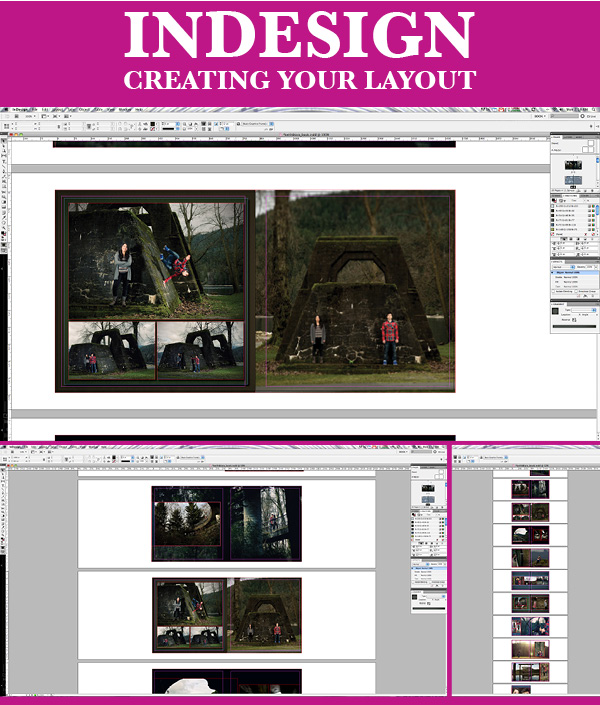Select the Selection tool in top screenshot toolbox
Image resolution: width=600 pixels, height=705 pixels.
click(3, 141)
